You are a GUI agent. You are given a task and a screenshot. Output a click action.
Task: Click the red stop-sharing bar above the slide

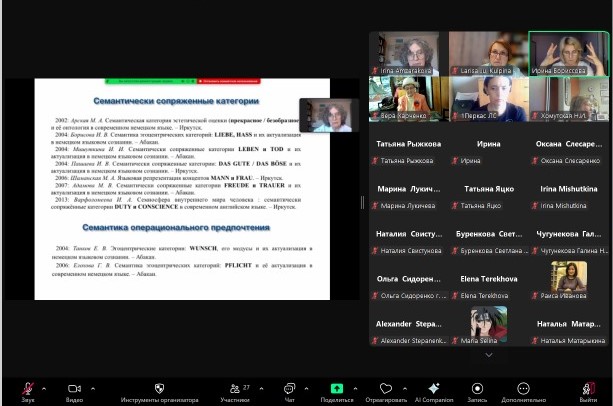pos(229,81)
